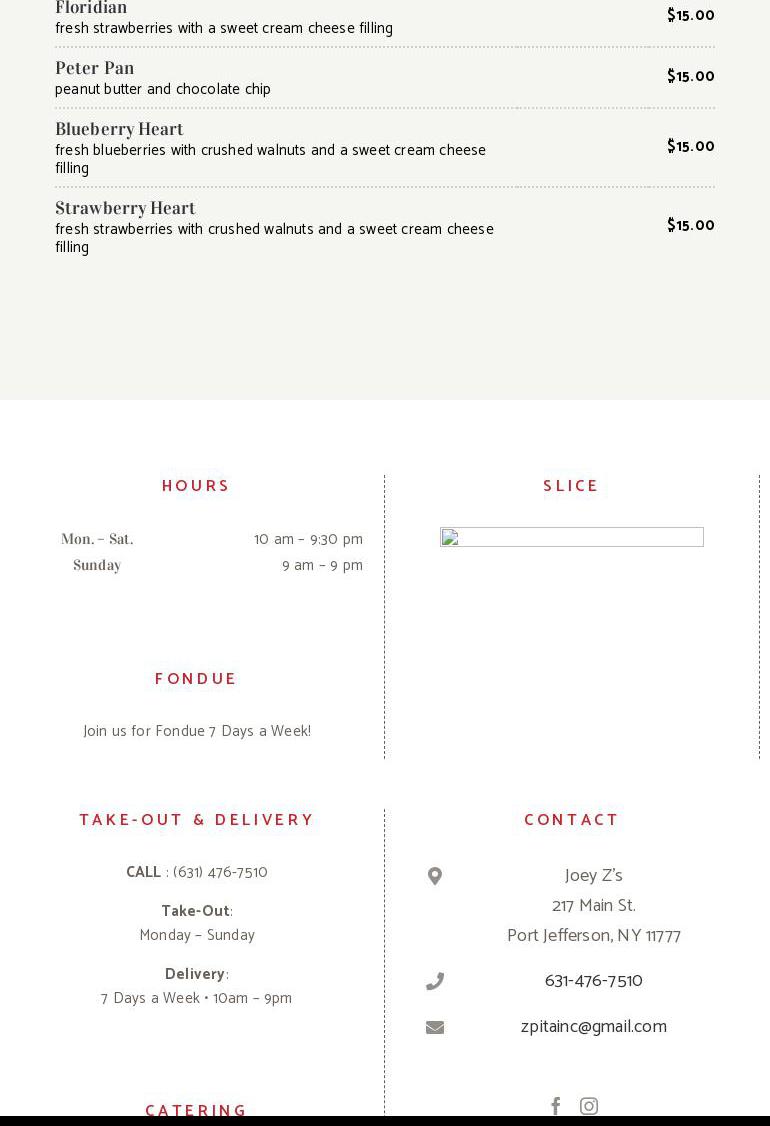Click the zpitainc@gmail.com email link
Image resolution: width=770 pixels, height=1126 pixels.
tap(593, 1027)
